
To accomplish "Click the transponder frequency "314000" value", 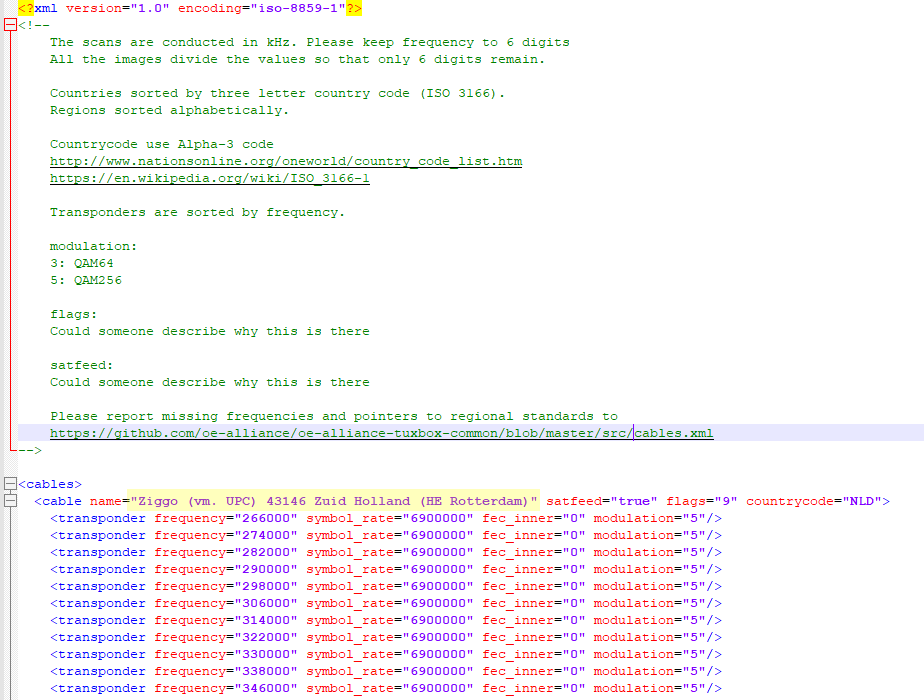I will tap(266, 620).
